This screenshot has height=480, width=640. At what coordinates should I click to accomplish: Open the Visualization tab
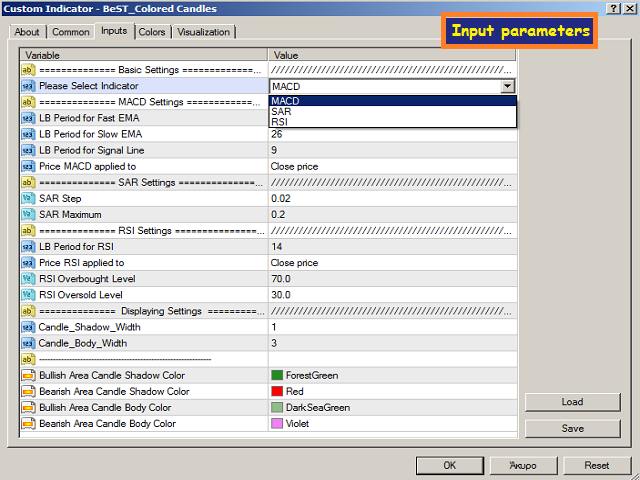[203, 32]
